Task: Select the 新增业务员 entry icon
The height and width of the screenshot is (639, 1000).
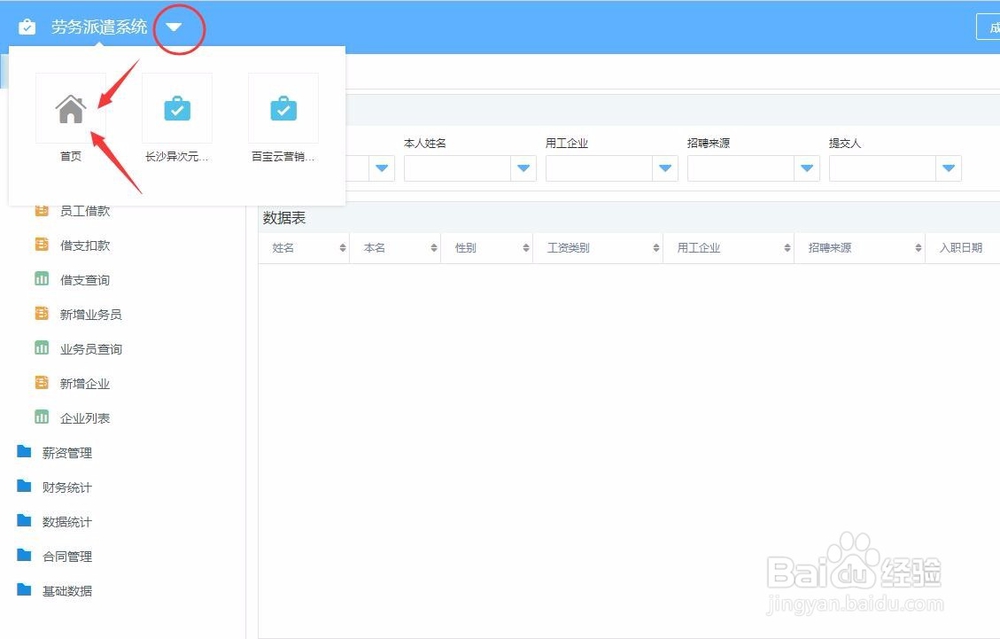Action: 40,314
